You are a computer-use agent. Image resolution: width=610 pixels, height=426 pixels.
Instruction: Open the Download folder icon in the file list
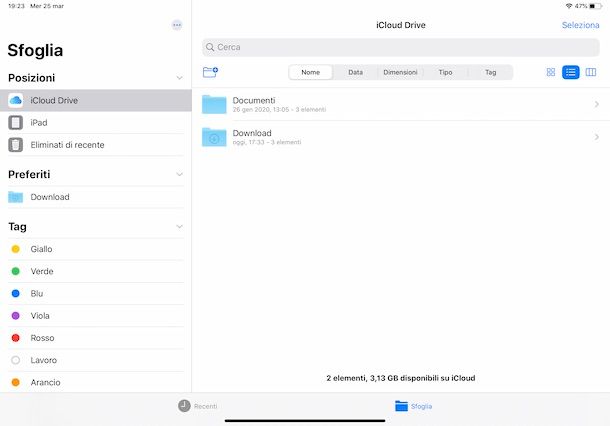214,137
